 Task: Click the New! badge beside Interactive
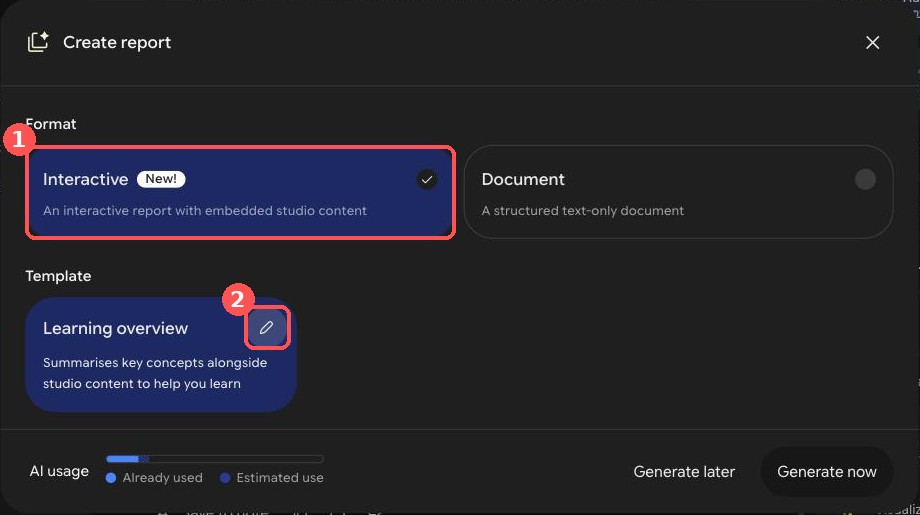(161, 179)
